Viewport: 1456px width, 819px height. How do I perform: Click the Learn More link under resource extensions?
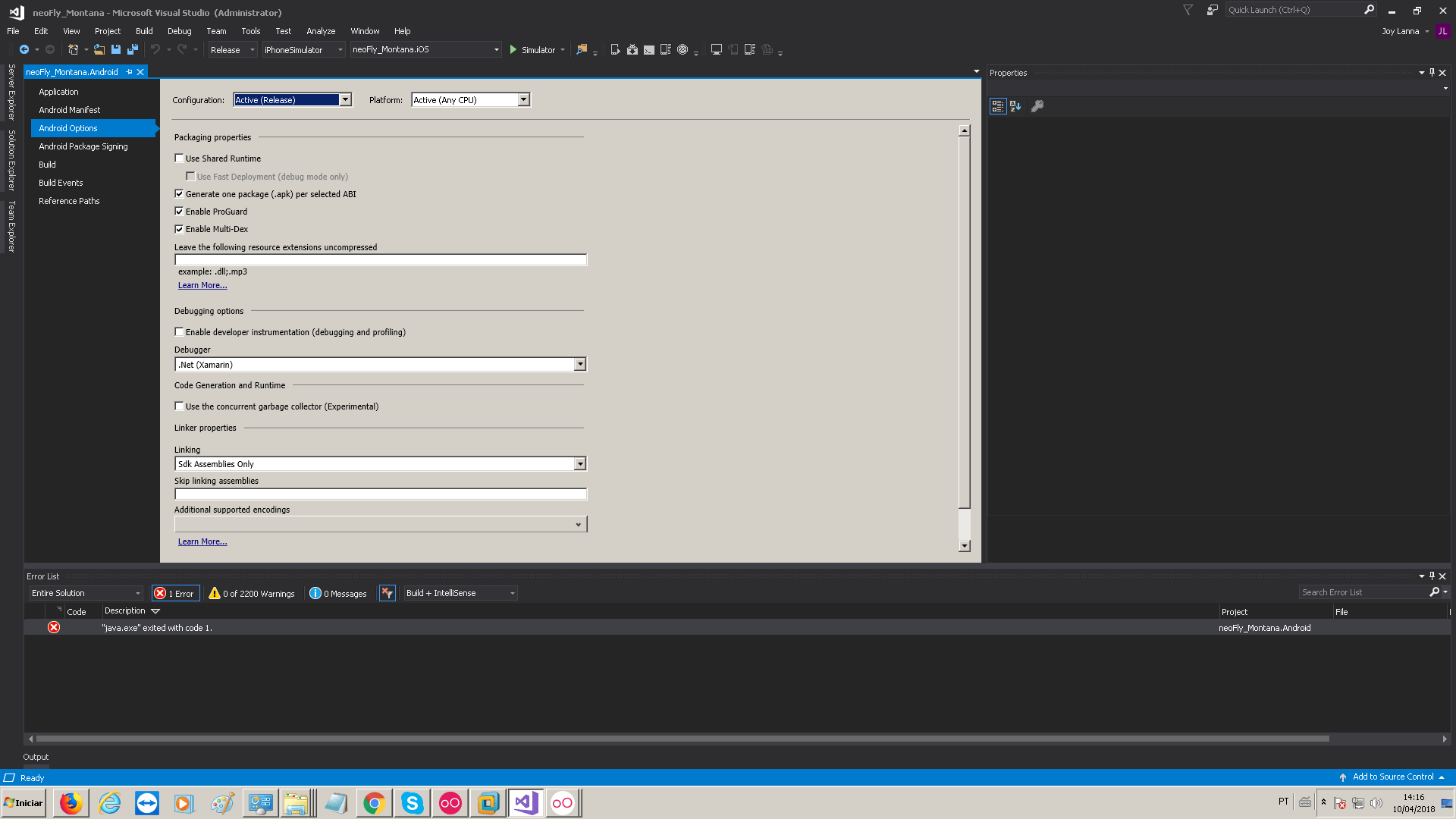[x=202, y=285]
